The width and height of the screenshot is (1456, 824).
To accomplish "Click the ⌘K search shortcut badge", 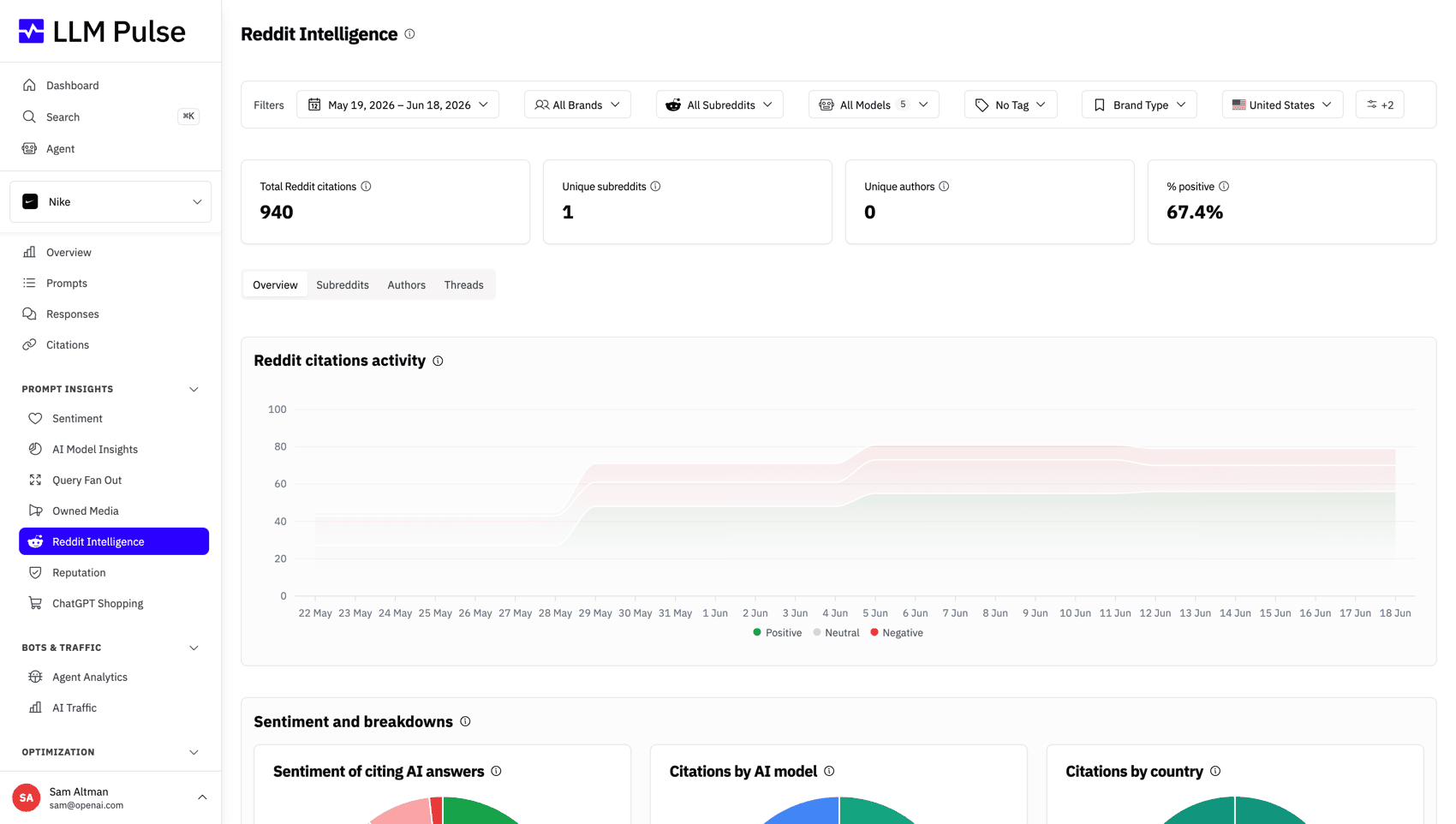I will 188,116.
